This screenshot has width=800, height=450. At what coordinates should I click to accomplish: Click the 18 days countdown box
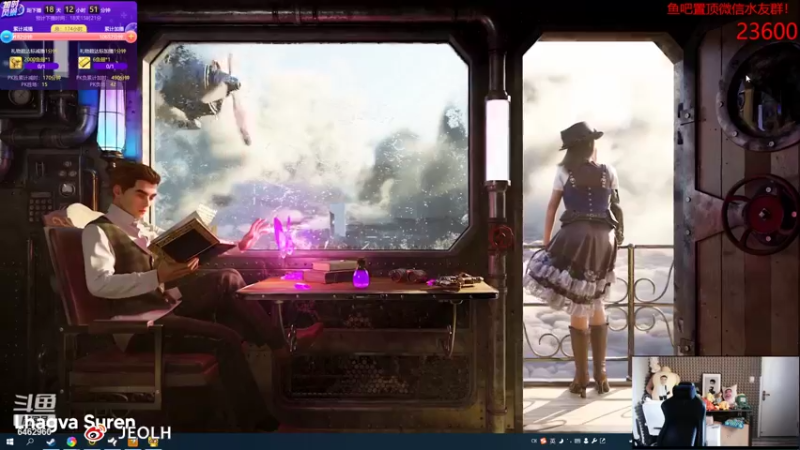(49, 10)
